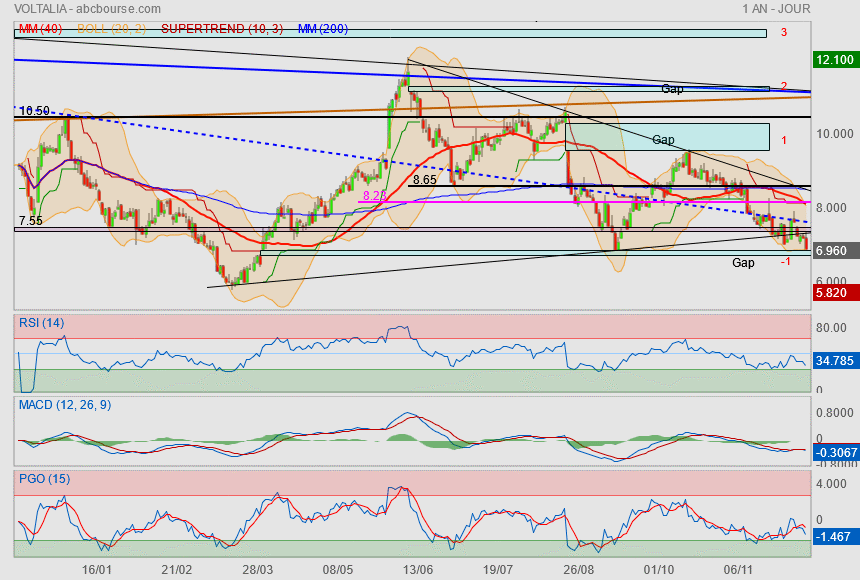Click the large Gap box labeled 1
This screenshot has height=580, width=860.
667,137
